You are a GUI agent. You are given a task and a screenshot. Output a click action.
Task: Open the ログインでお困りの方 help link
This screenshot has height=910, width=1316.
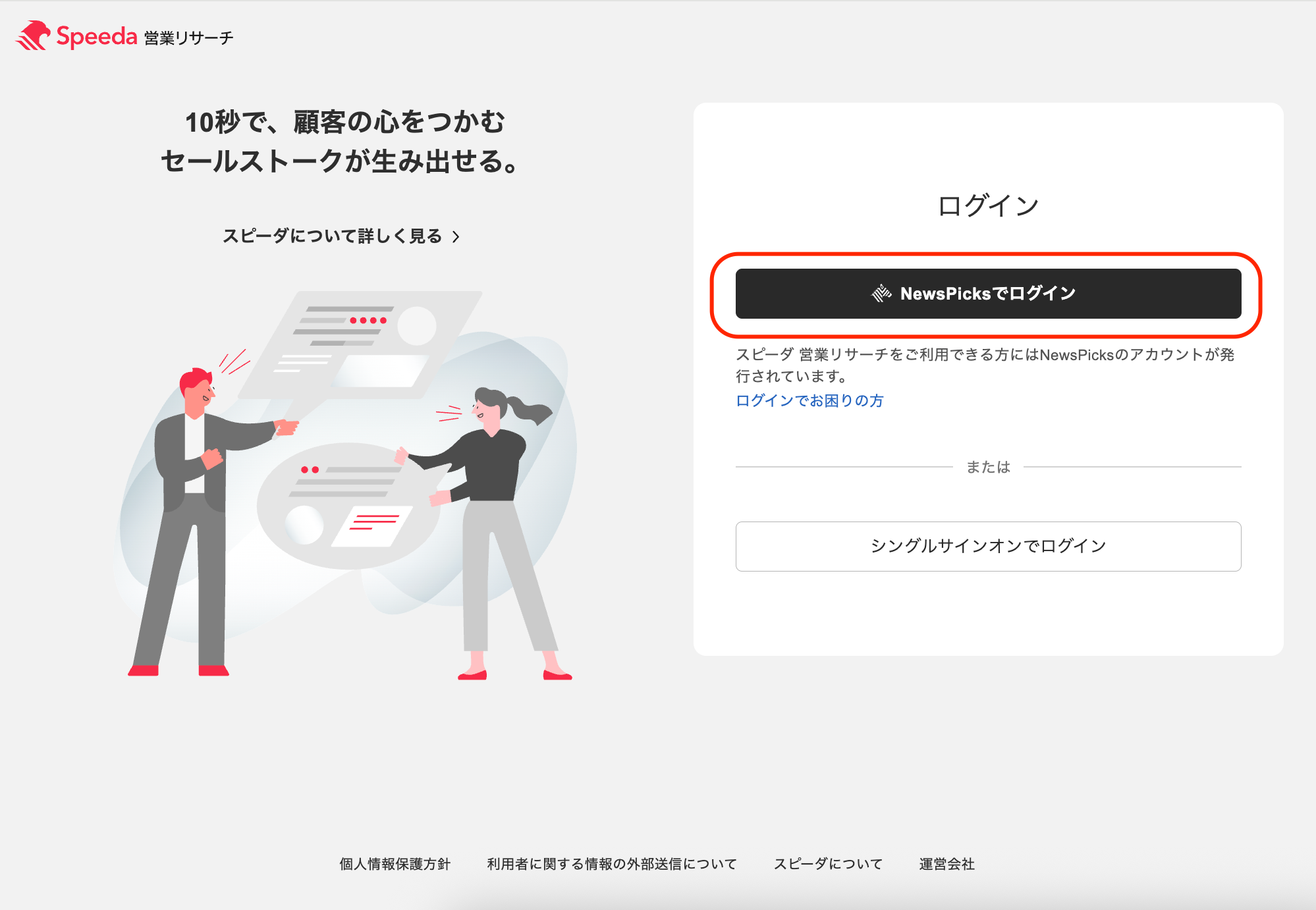point(809,400)
